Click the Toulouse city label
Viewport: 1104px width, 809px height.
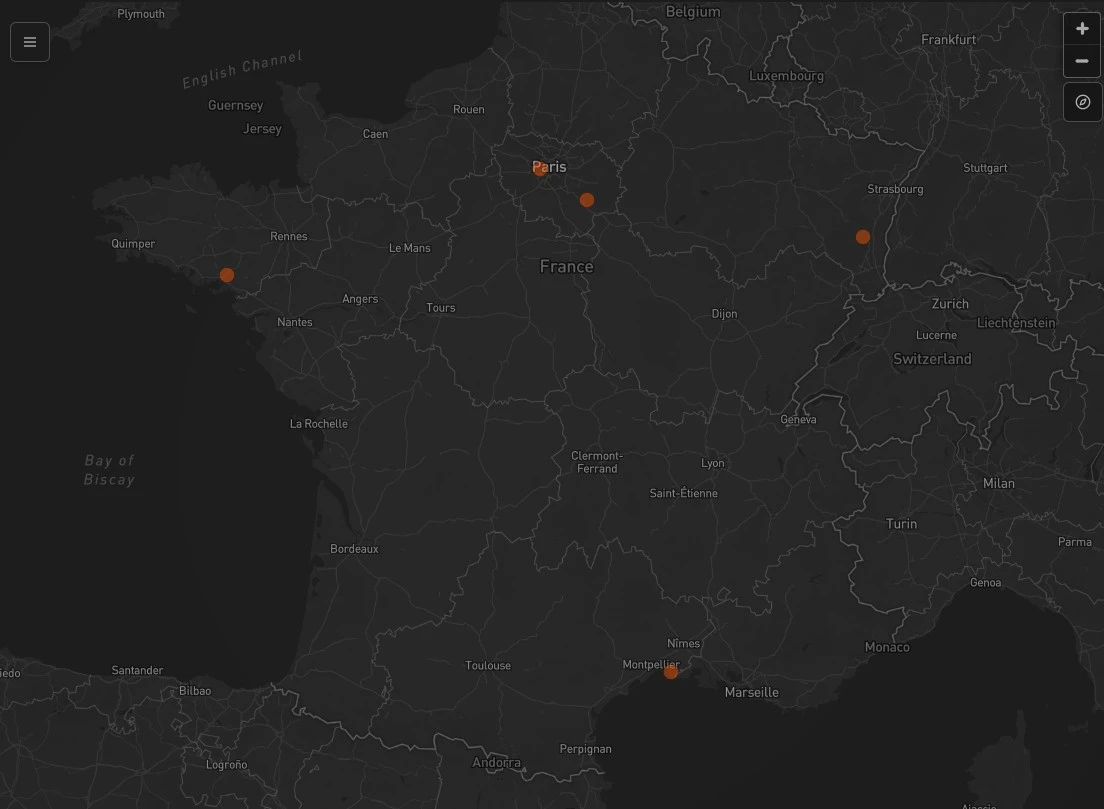[487, 664]
